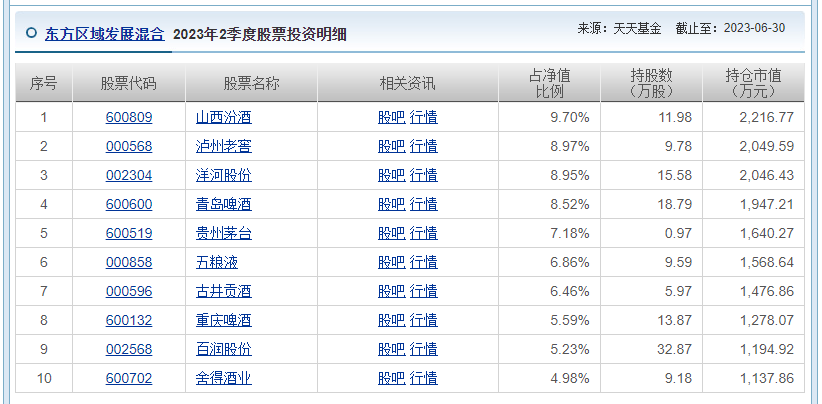Open the 青岛啤酒 stock page
The height and width of the screenshot is (404, 822).
(x=224, y=204)
